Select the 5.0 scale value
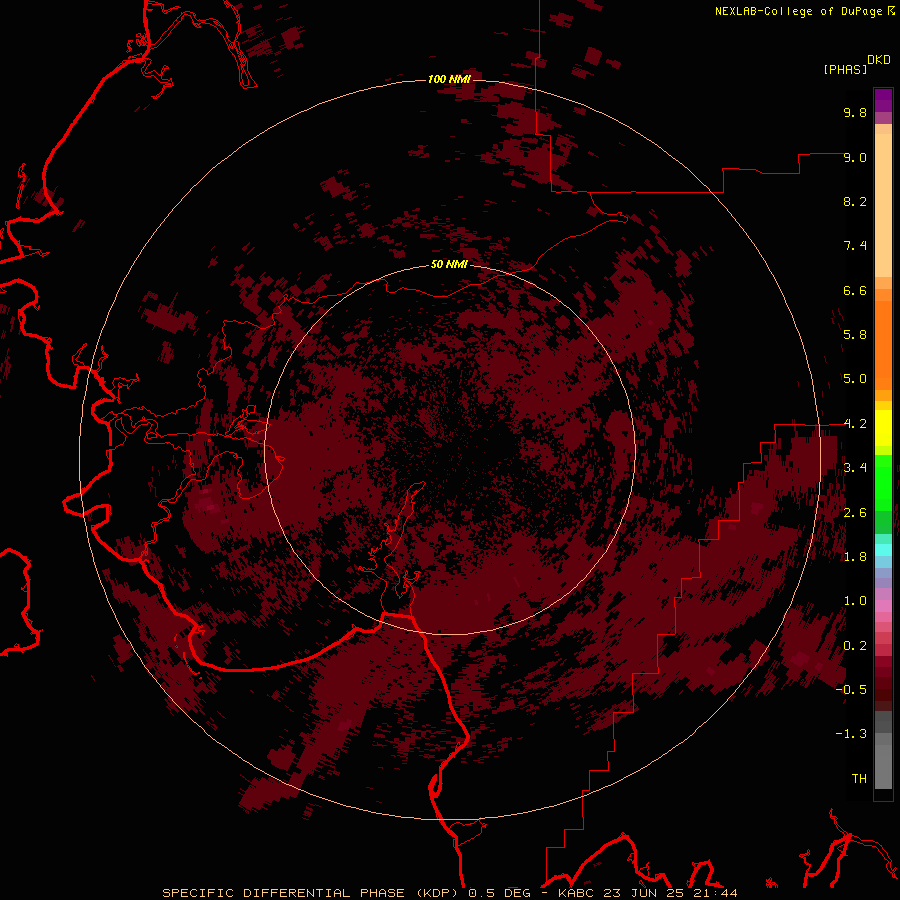Viewport: 900px width, 900px height. click(x=855, y=379)
